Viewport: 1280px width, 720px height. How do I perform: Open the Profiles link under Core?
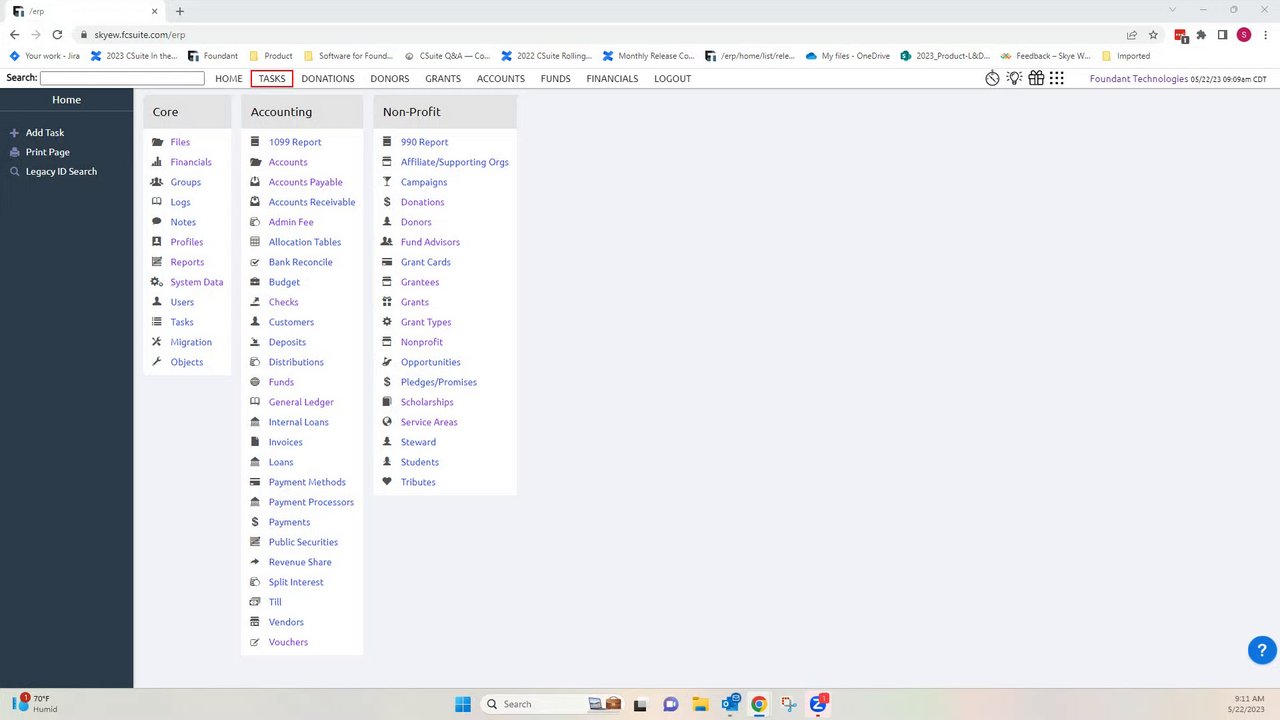pos(187,242)
